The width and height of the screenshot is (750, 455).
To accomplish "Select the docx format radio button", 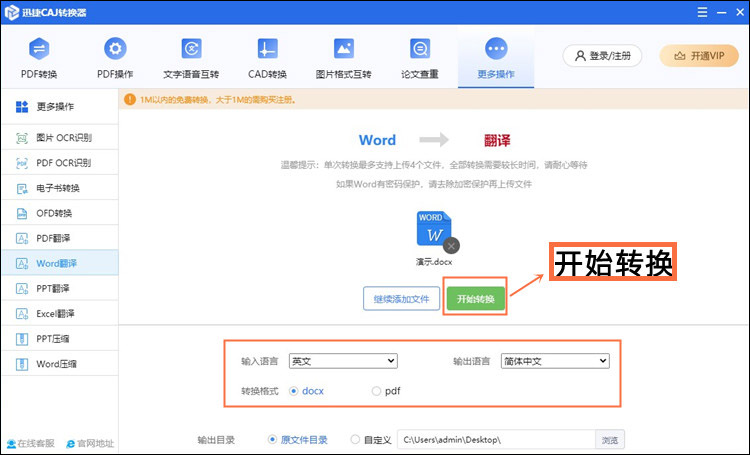I will pos(294,391).
